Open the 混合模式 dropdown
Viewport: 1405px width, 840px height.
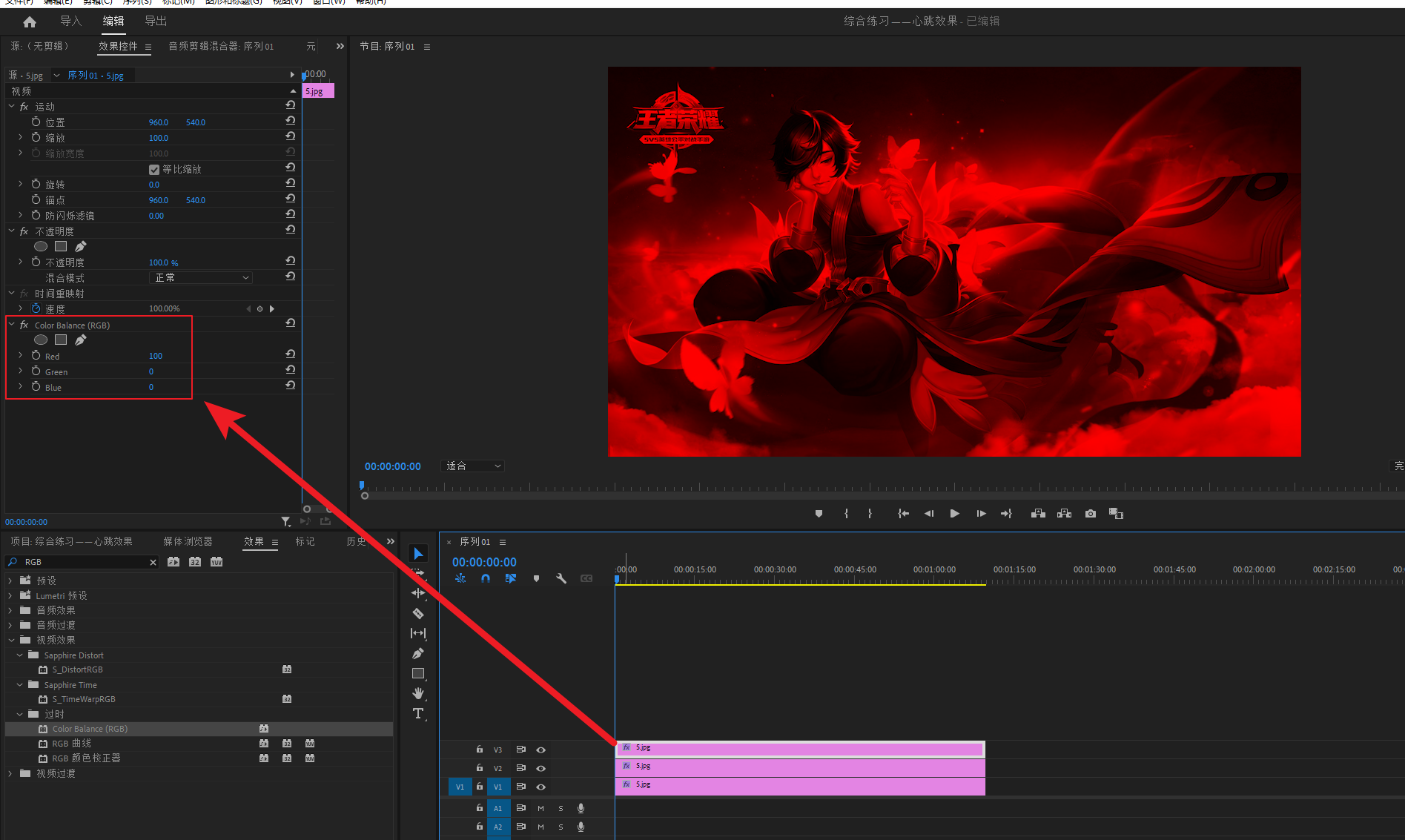pos(201,277)
